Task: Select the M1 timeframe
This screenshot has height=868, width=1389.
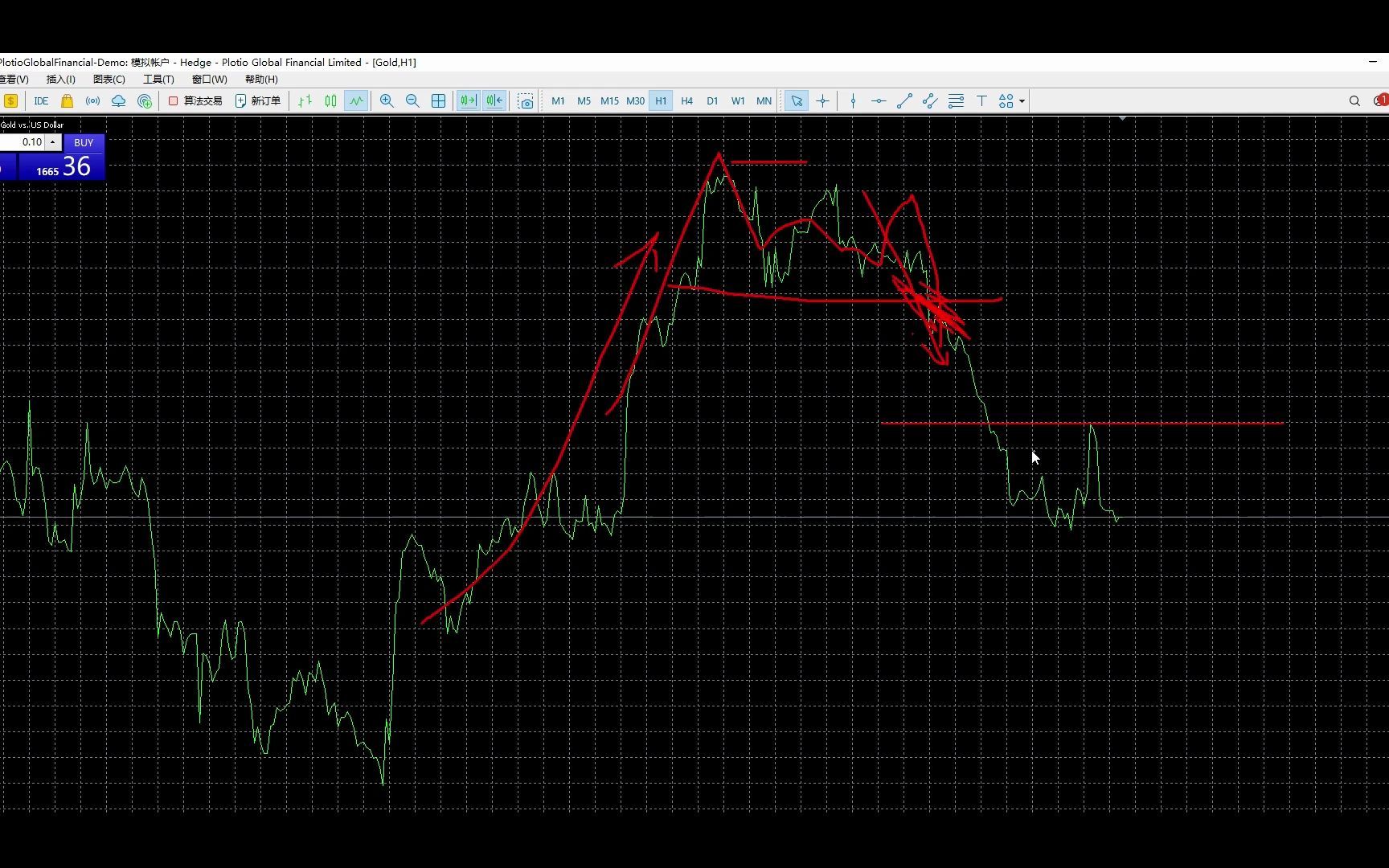Action: 558,100
